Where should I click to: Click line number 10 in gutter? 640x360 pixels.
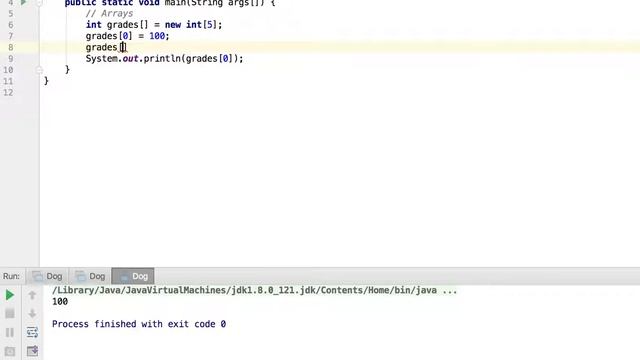(x=8, y=70)
